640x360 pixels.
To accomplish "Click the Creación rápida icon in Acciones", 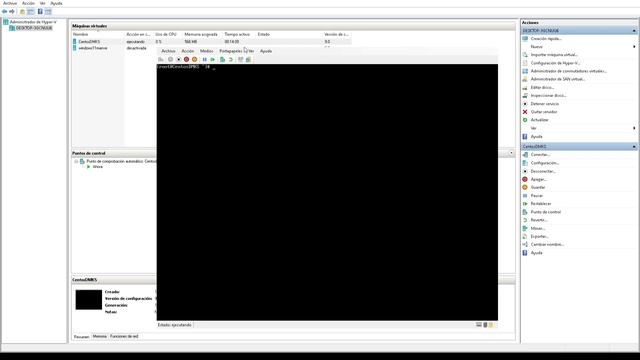I will (525, 38).
